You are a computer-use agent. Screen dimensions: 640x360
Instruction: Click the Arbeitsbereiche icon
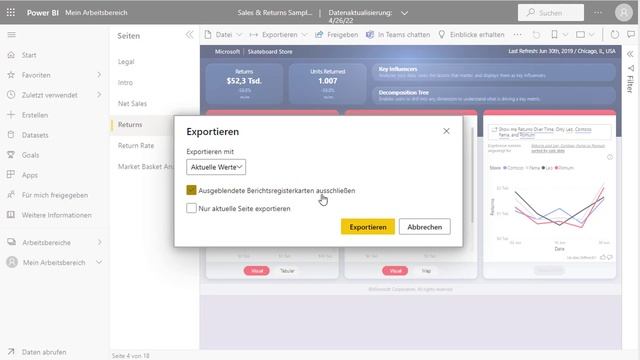click(x=11, y=242)
